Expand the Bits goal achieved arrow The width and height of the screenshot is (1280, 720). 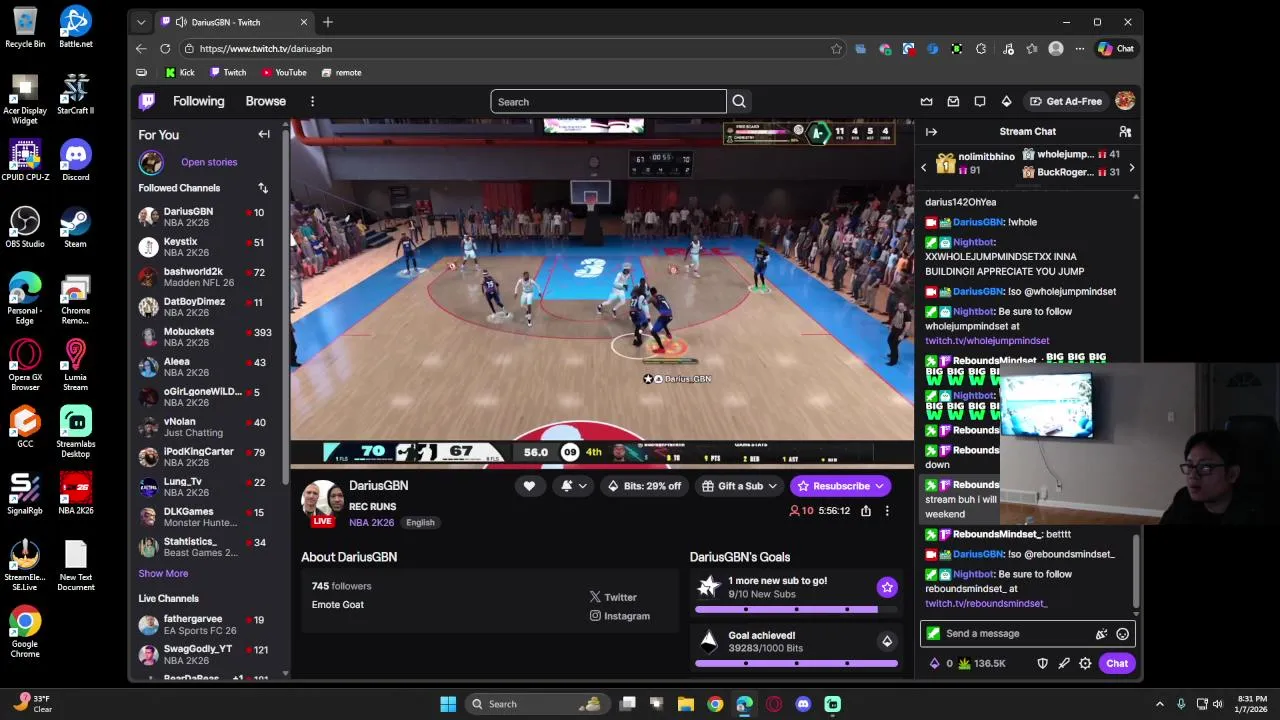[887, 641]
